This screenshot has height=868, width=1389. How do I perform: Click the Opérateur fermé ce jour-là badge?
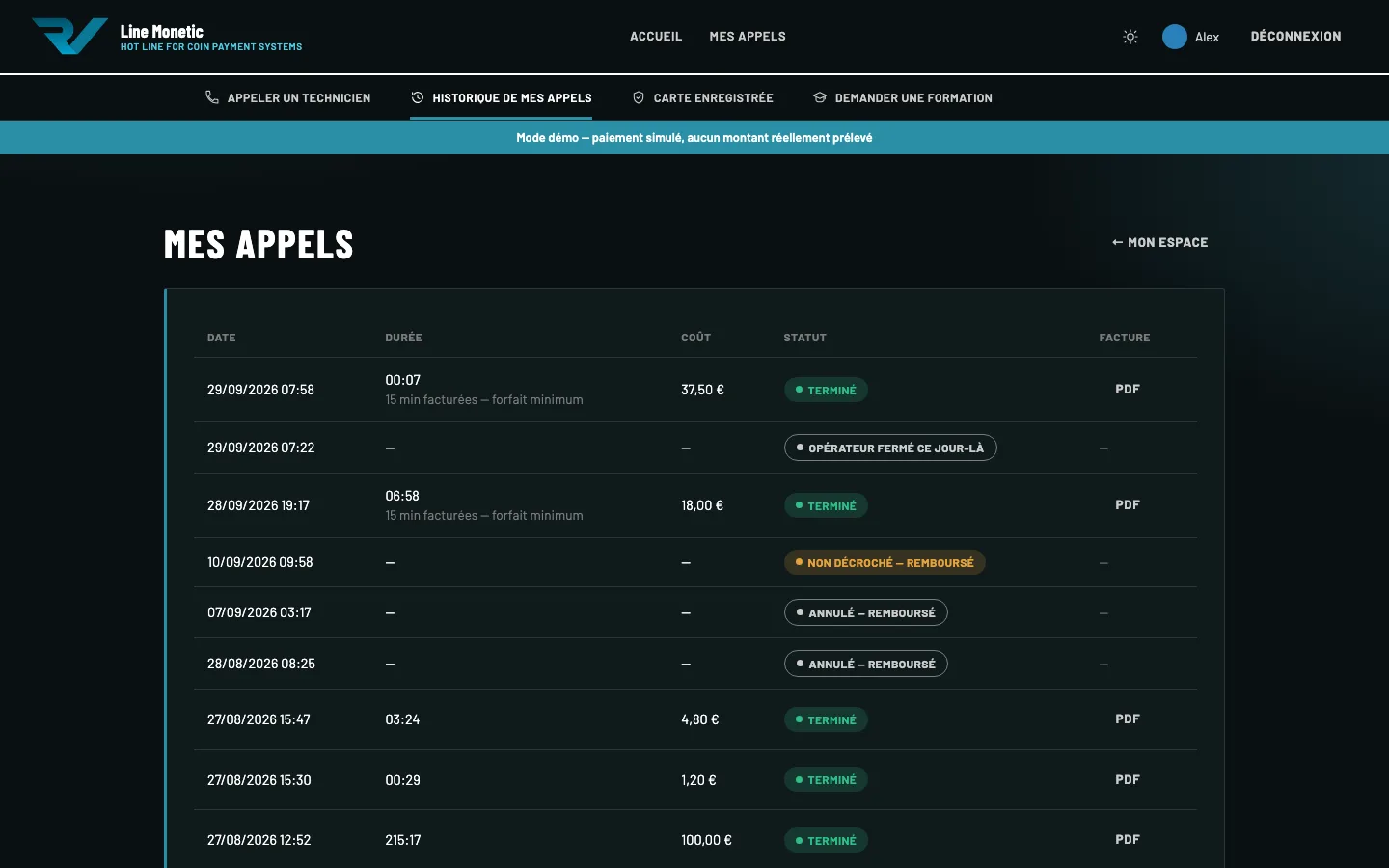click(890, 448)
